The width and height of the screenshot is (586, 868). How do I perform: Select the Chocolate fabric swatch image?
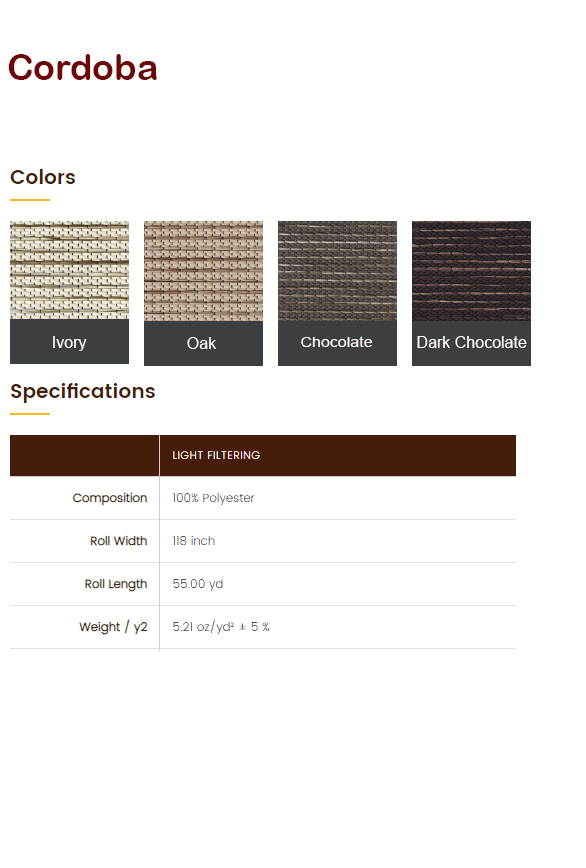(337, 271)
